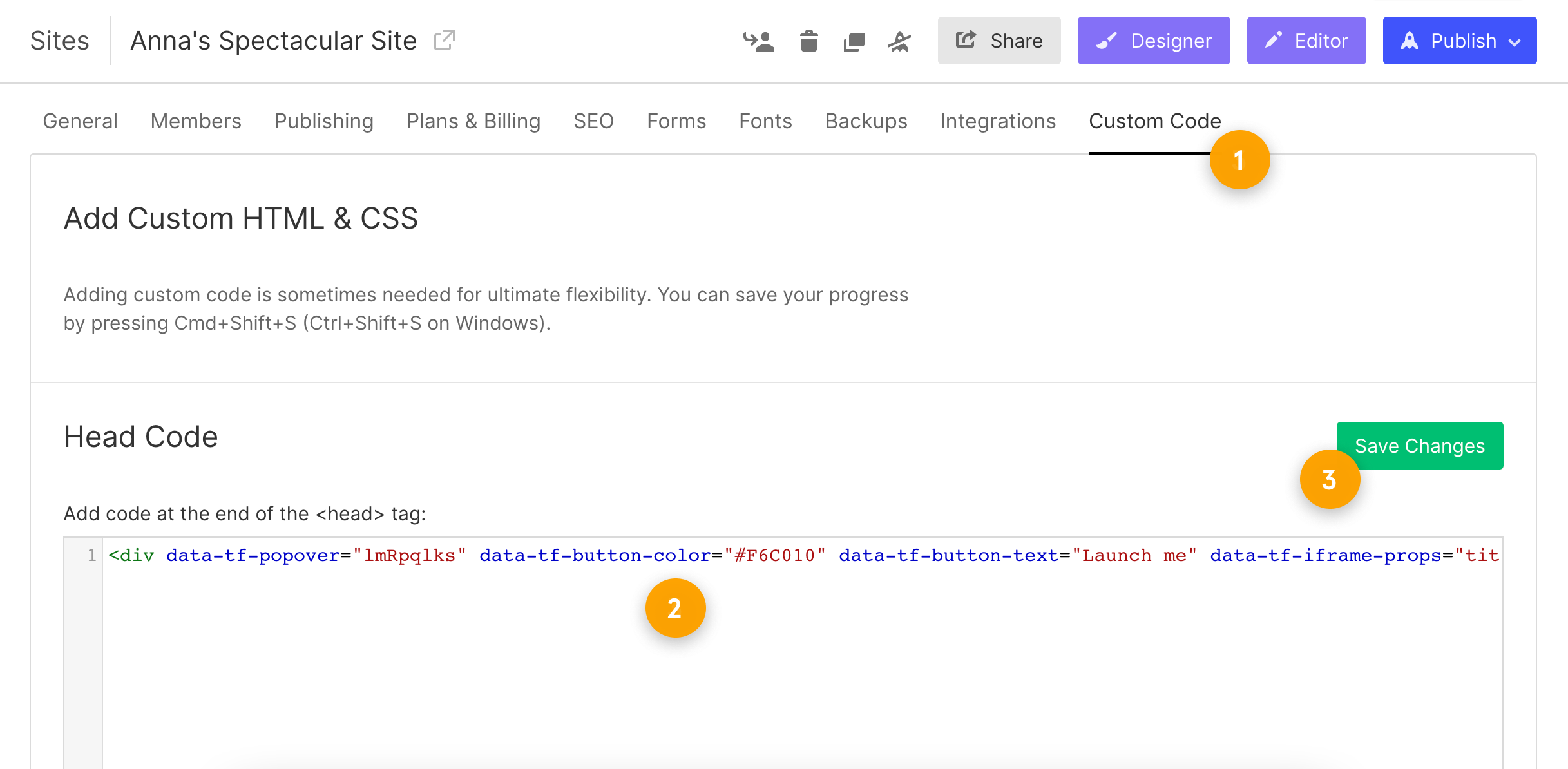The image size is (1568, 769).
Task: Switch to the Publishing tab
Action: (x=324, y=121)
